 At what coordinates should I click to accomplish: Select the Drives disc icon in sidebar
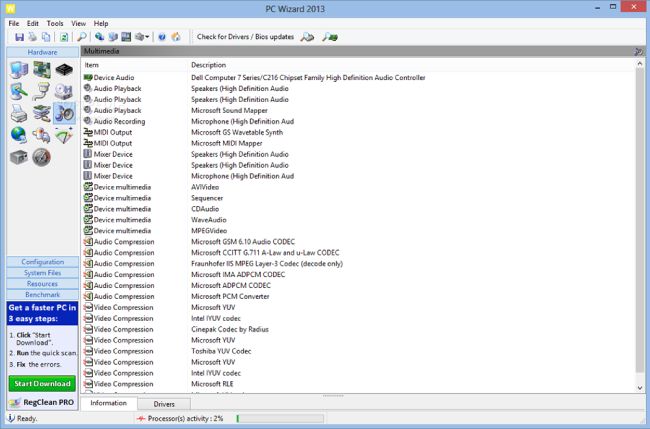coord(64,91)
